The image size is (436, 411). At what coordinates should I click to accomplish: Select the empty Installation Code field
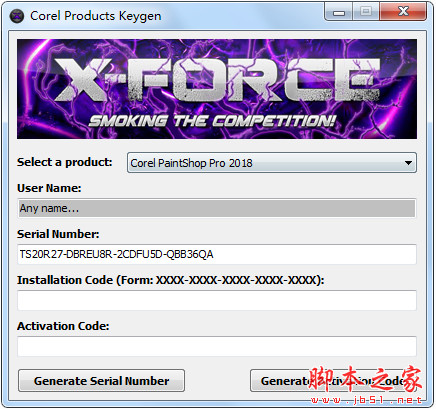217,300
